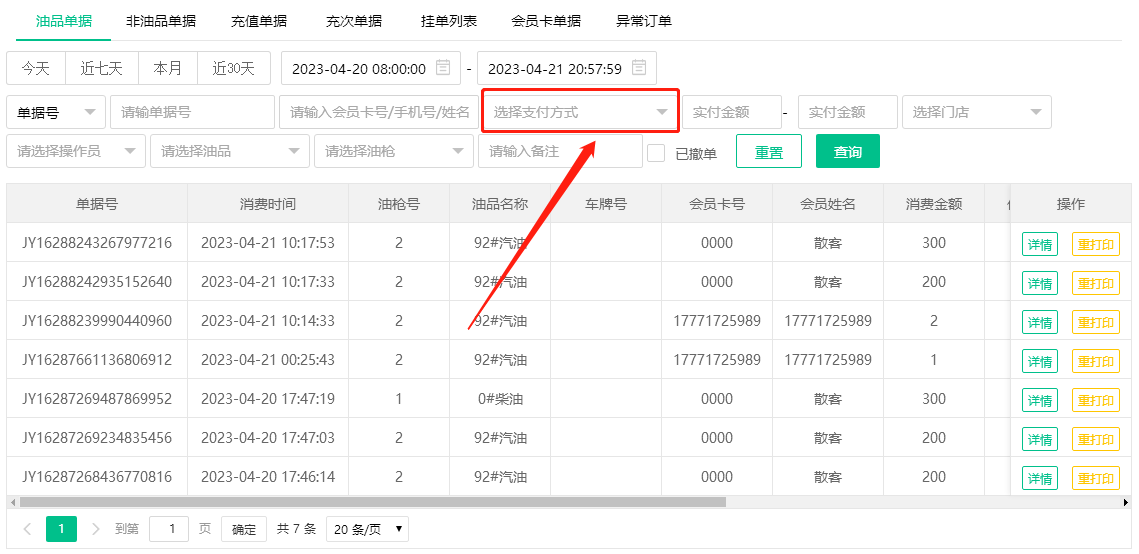Change the 20 条/页 page size dropdown
This screenshot has width=1139, height=554.
point(368,529)
